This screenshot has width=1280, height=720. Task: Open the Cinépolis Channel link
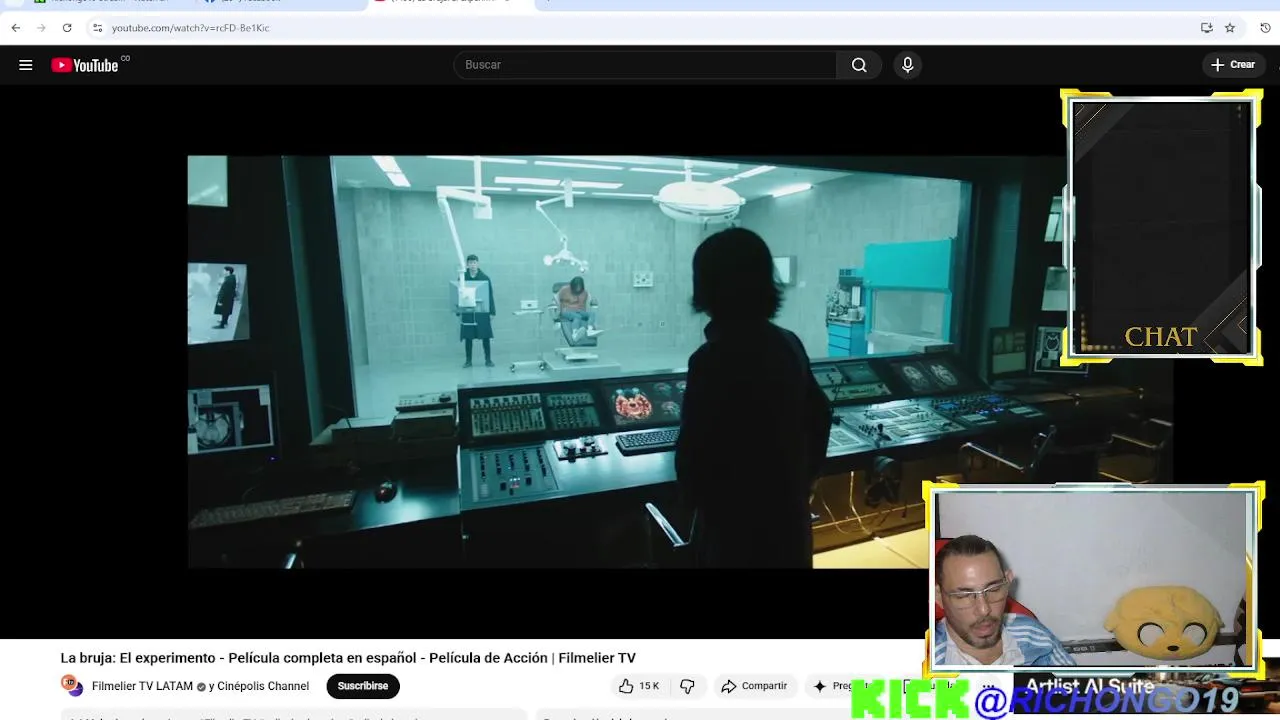coord(263,686)
